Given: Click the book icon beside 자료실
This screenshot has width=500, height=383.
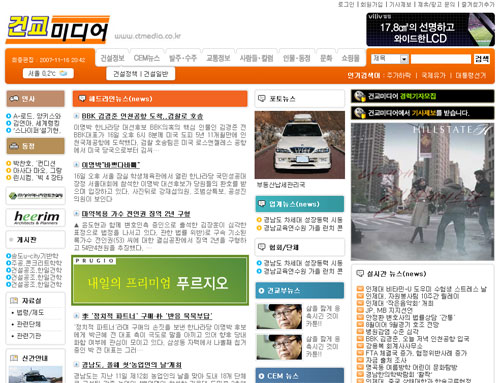Looking at the screenshot, I should pyautogui.click(x=14, y=301).
